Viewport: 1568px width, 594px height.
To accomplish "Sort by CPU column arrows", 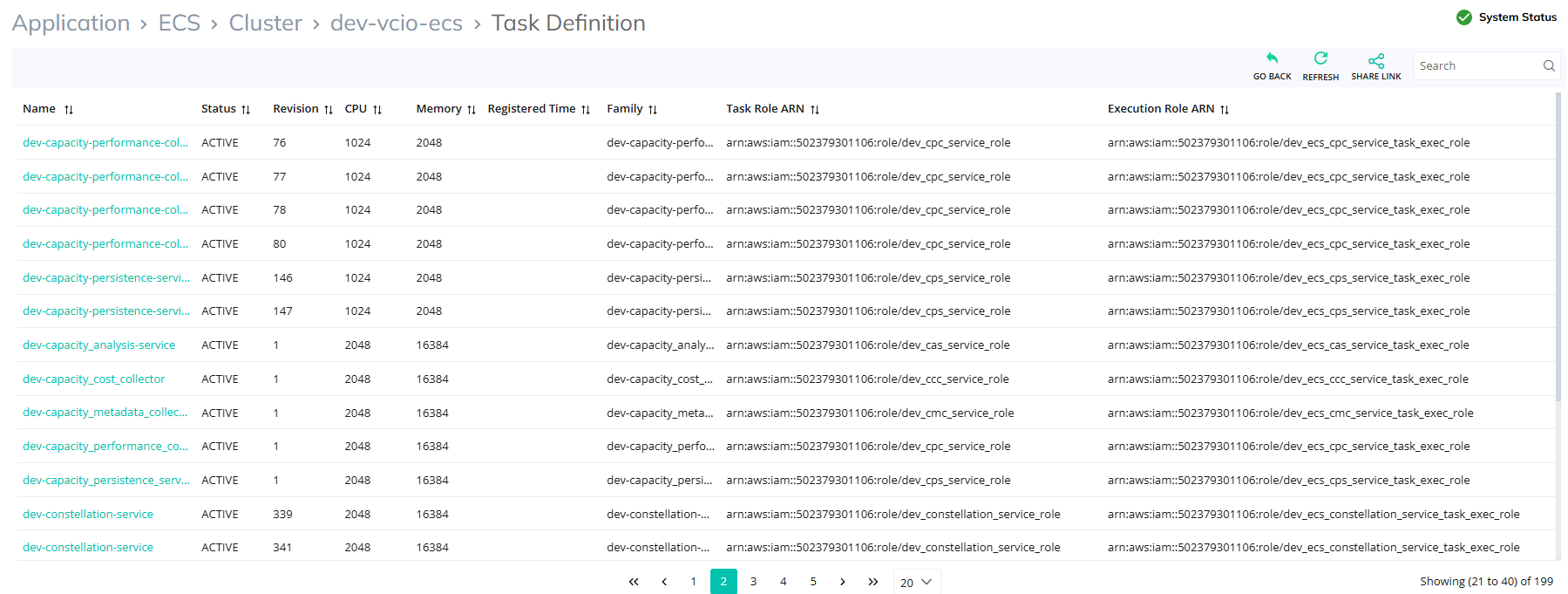I will [377, 110].
